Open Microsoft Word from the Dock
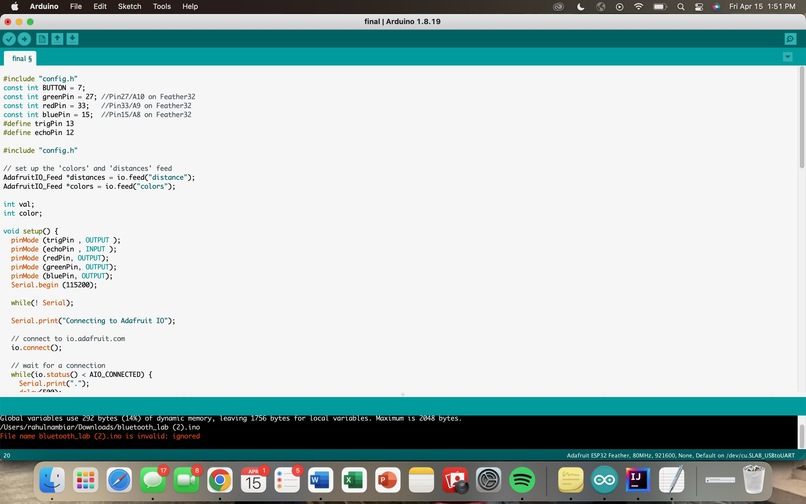806x504 pixels. point(320,480)
